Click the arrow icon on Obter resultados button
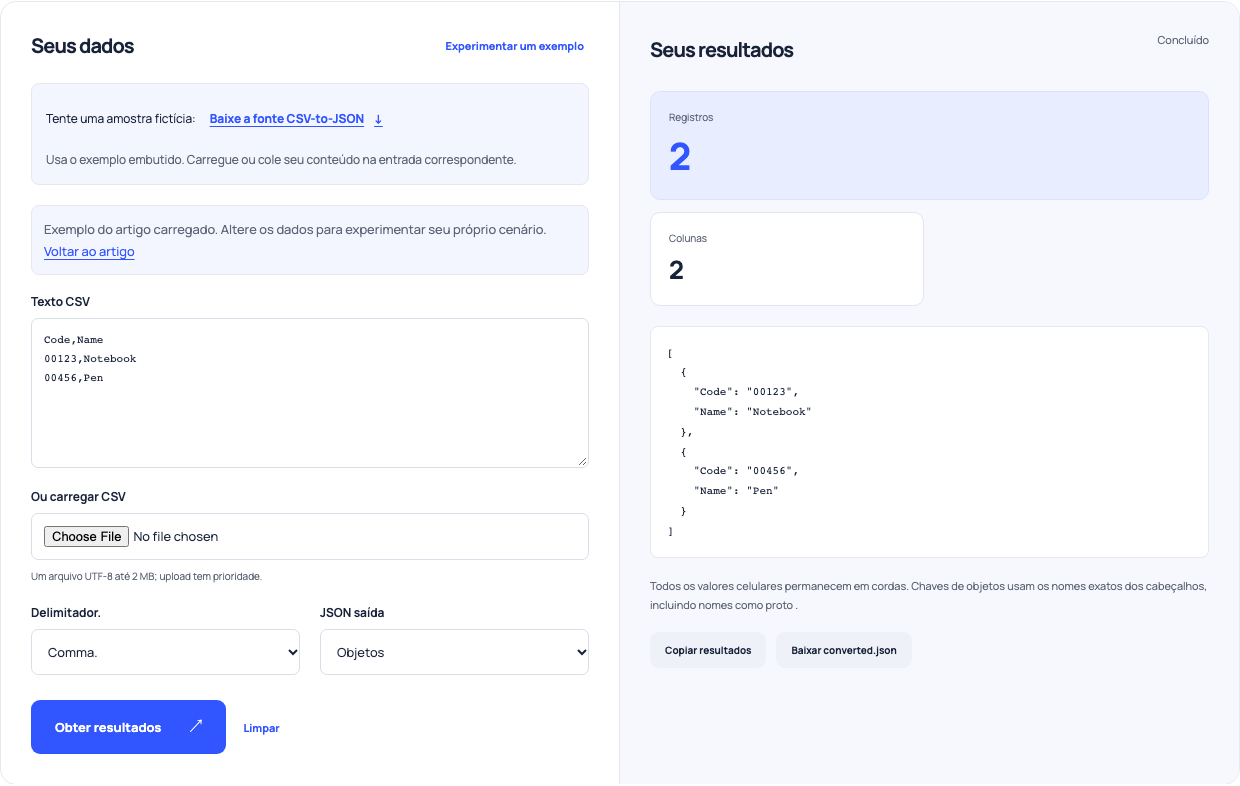This screenshot has height=786, width=1240. tap(196, 726)
